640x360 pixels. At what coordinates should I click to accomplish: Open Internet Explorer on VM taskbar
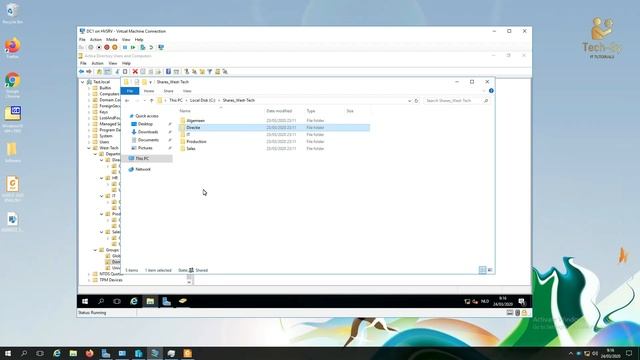click(133, 301)
